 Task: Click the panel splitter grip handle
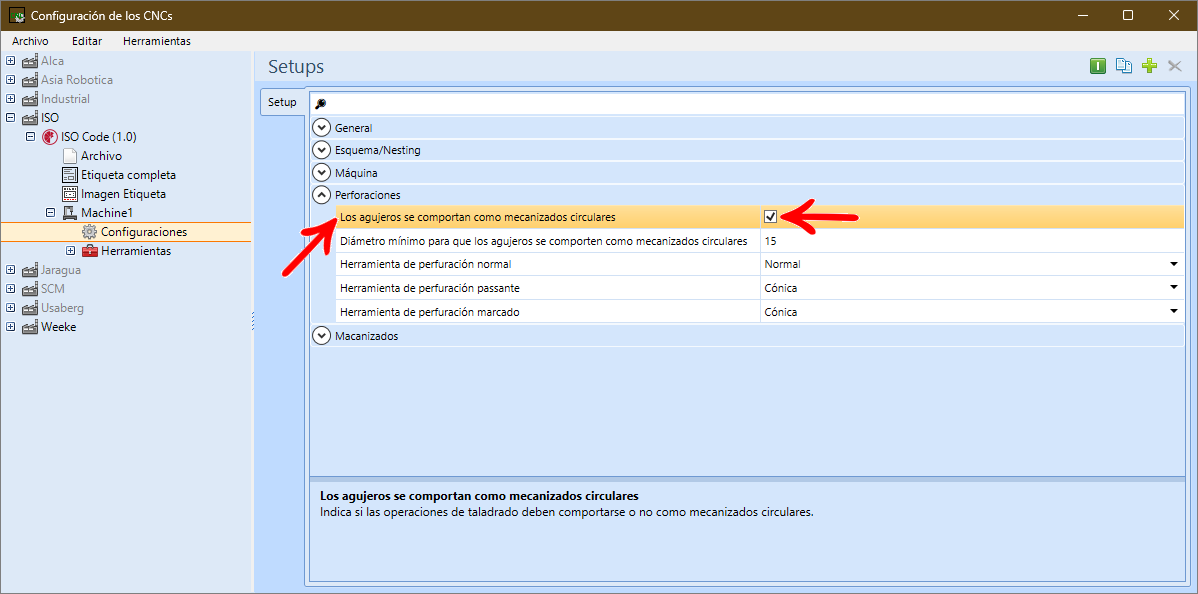tap(253, 321)
